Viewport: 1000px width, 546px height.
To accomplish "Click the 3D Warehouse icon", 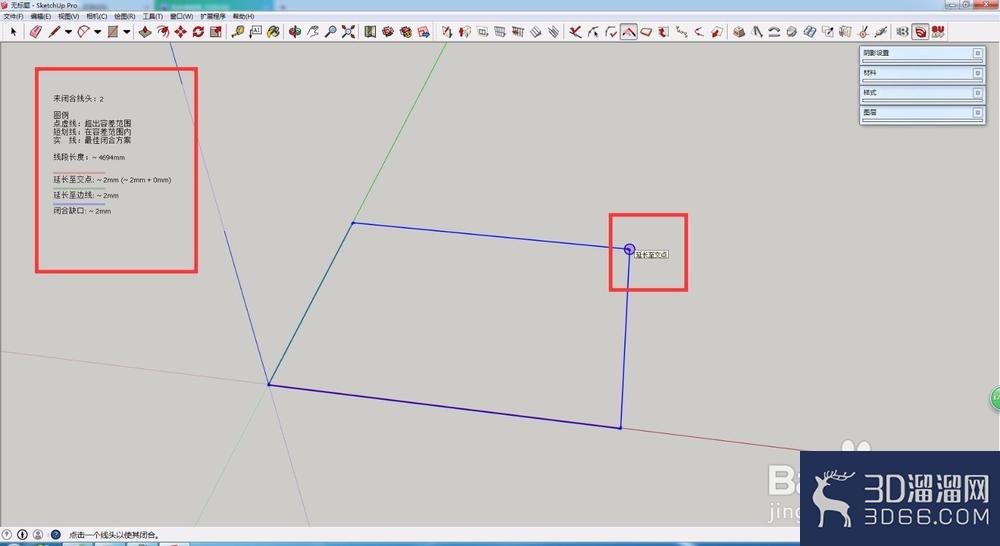I will tap(388, 32).
